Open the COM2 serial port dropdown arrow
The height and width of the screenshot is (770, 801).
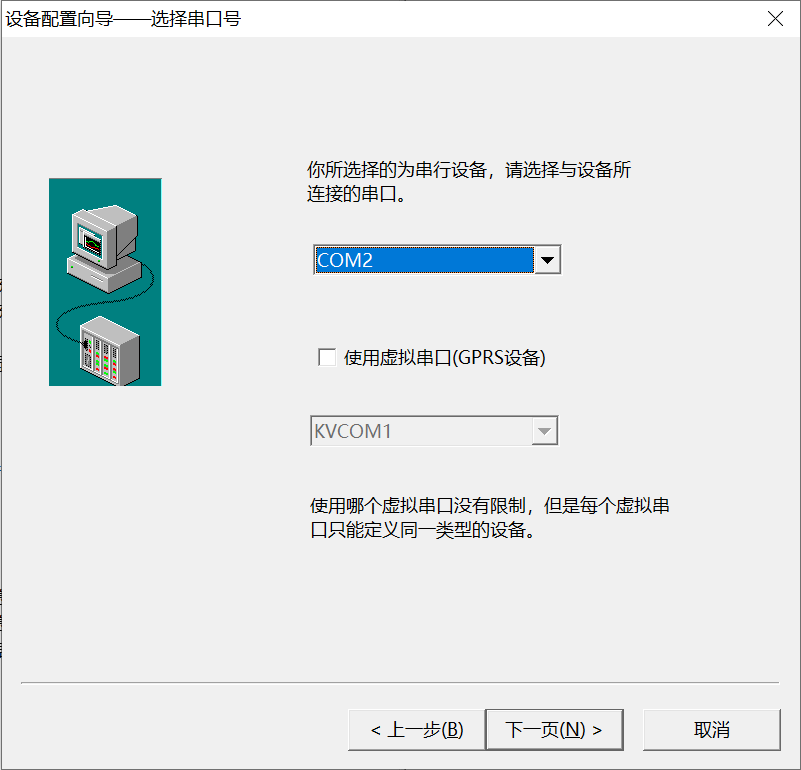(547, 260)
